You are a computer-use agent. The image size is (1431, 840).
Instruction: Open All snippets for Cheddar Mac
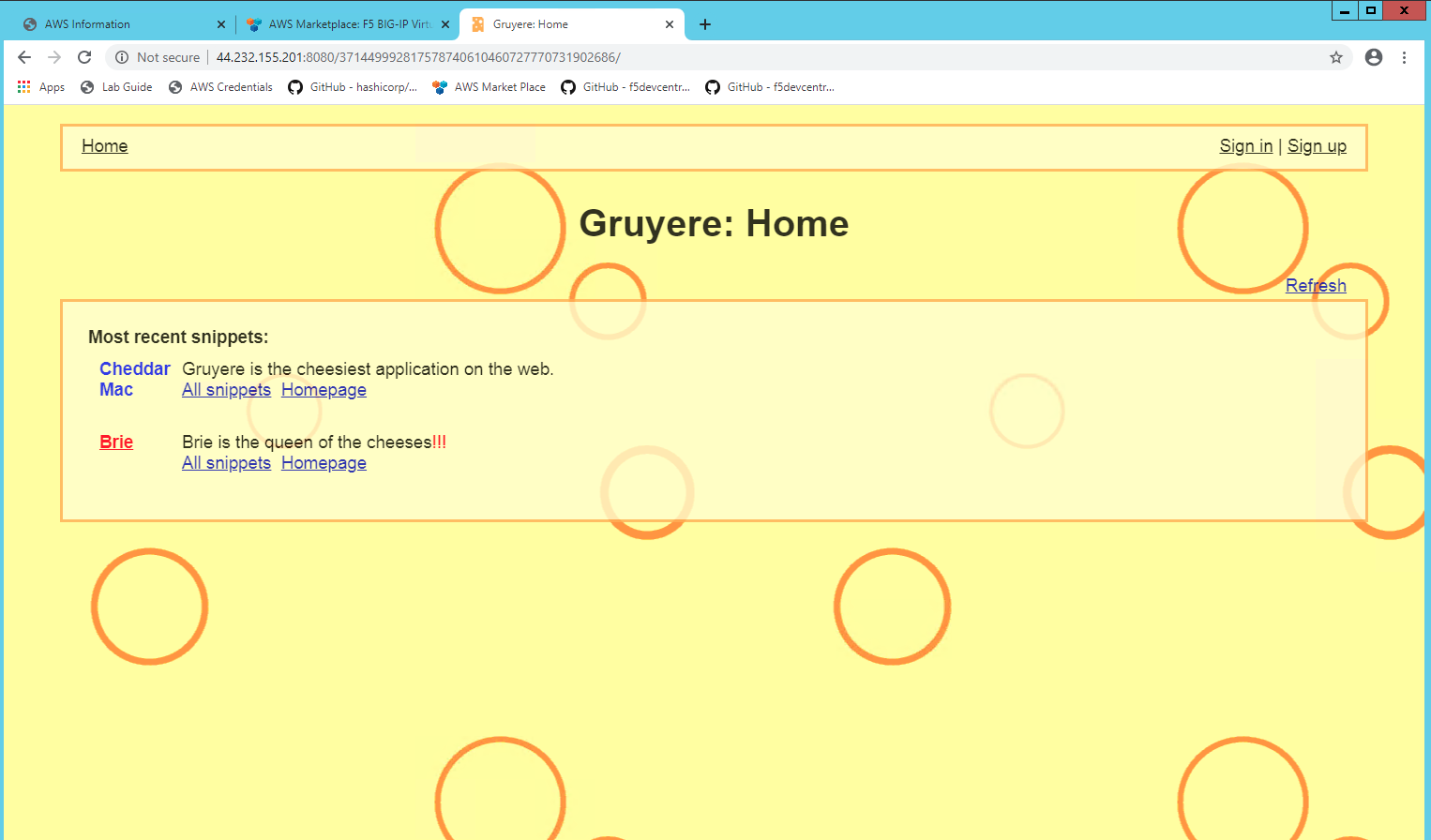[x=226, y=390]
